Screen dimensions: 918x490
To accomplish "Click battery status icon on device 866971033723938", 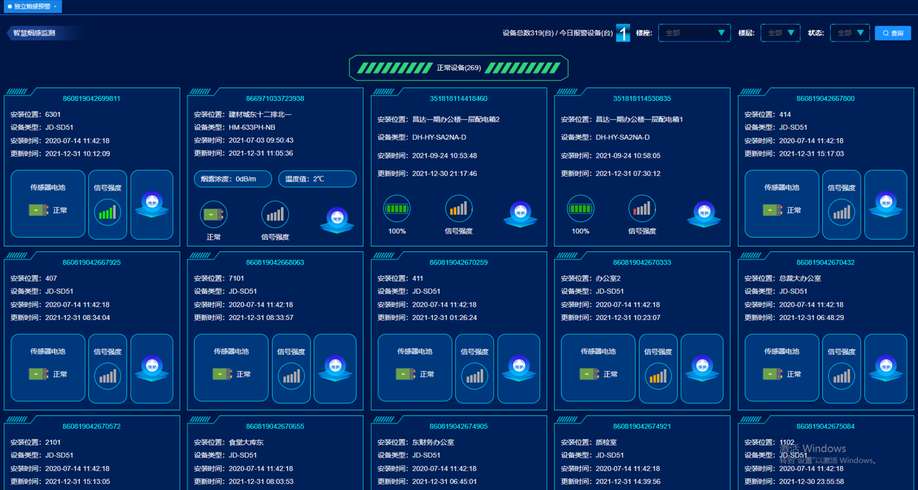I will tap(213, 214).
